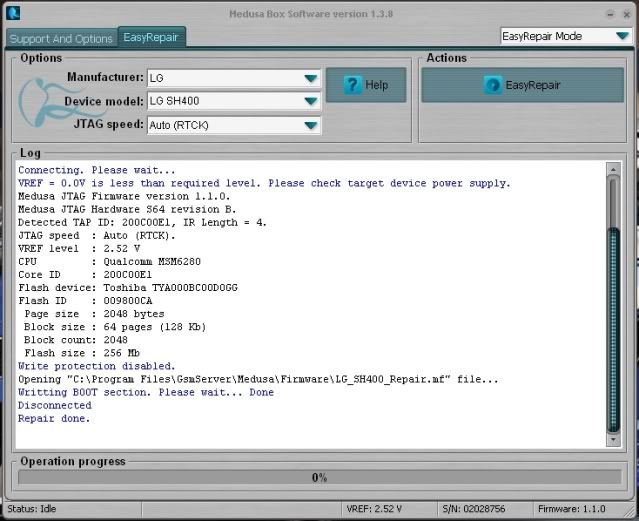Click the log scrollbar down arrow
639x521 pixels.
[613, 439]
